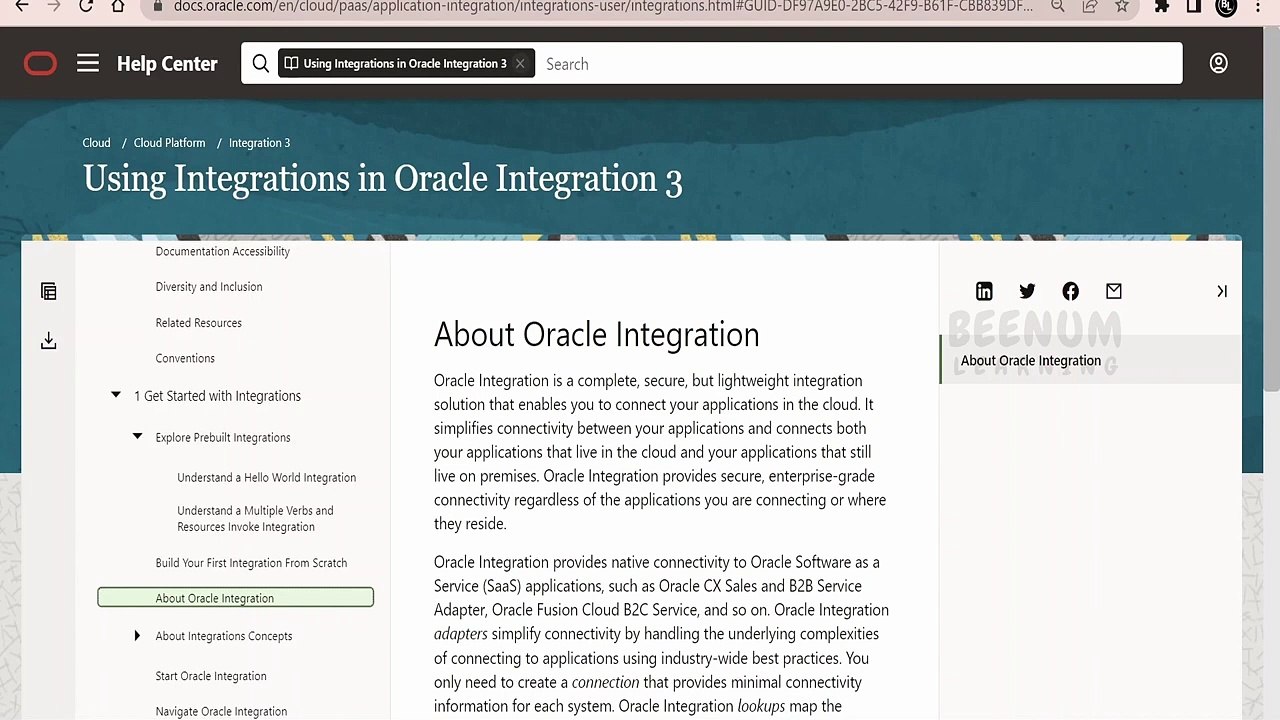Click the Help Center title link
1280x720 pixels.
click(x=167, y=64)
